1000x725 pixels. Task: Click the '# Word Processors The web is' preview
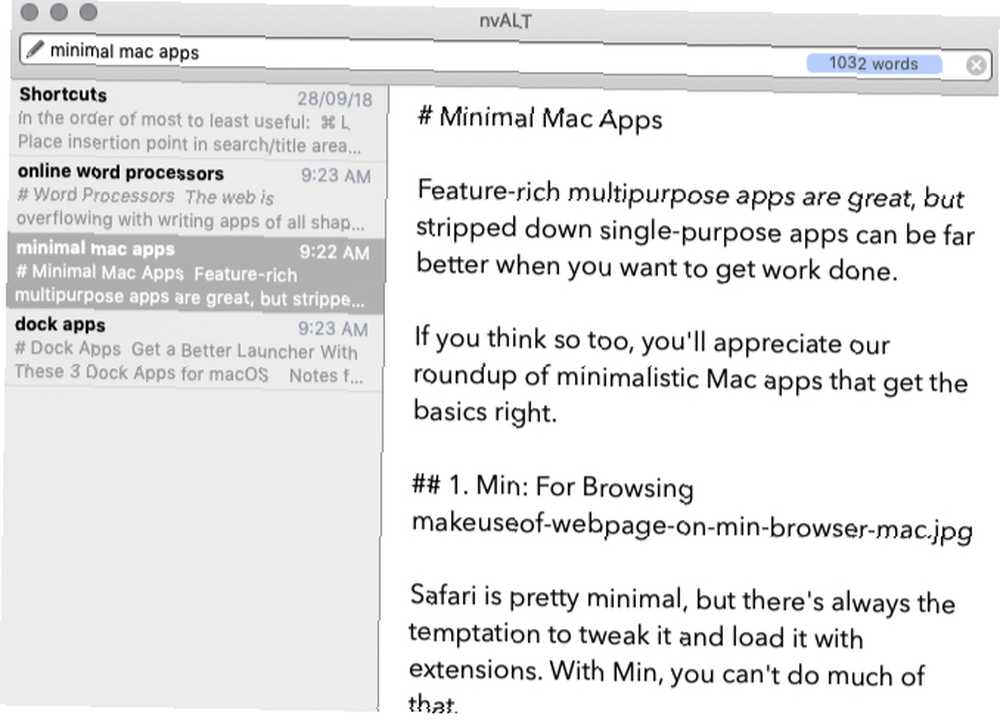[x=190, y=208]
